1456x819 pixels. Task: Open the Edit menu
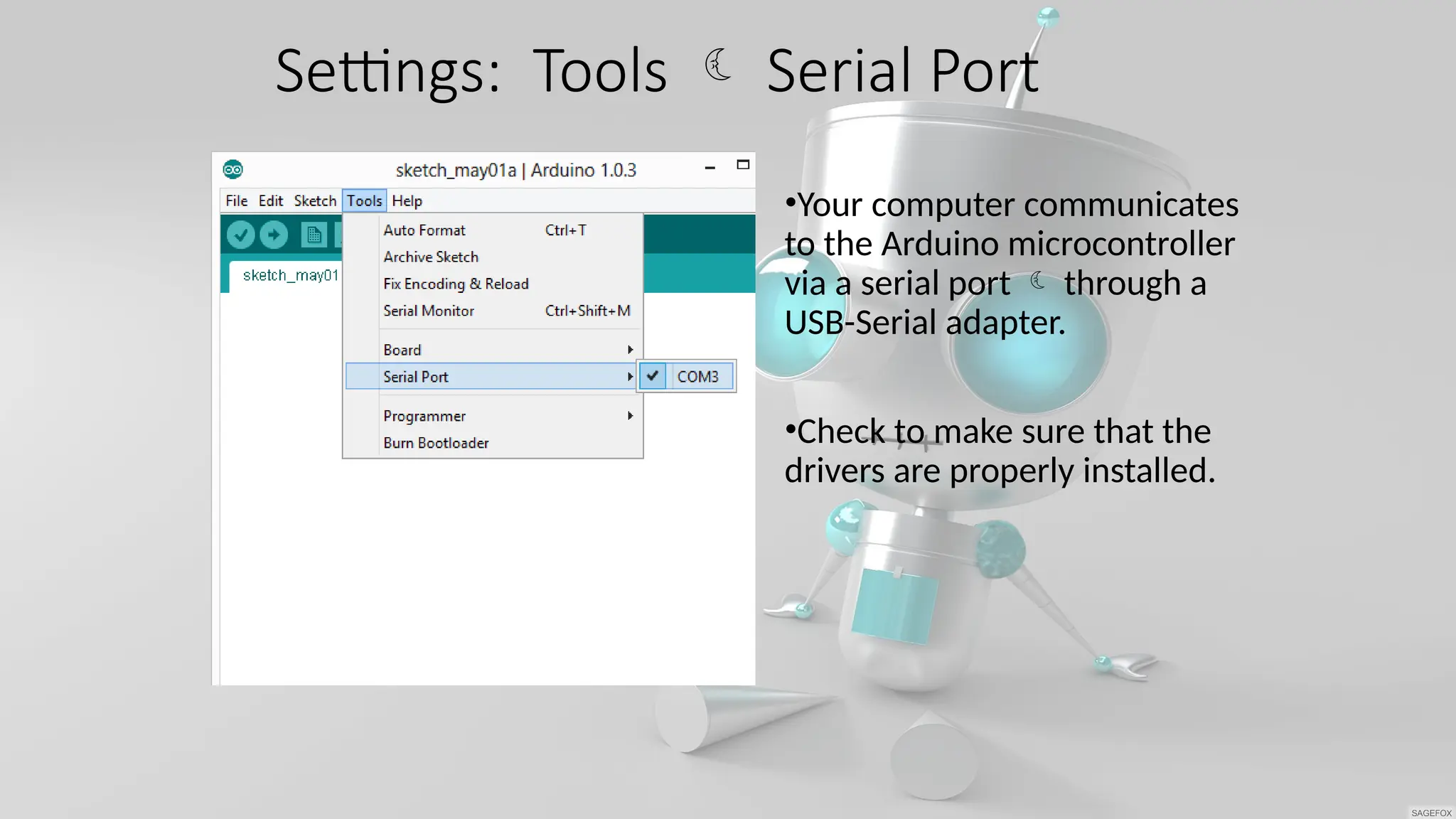271,200
